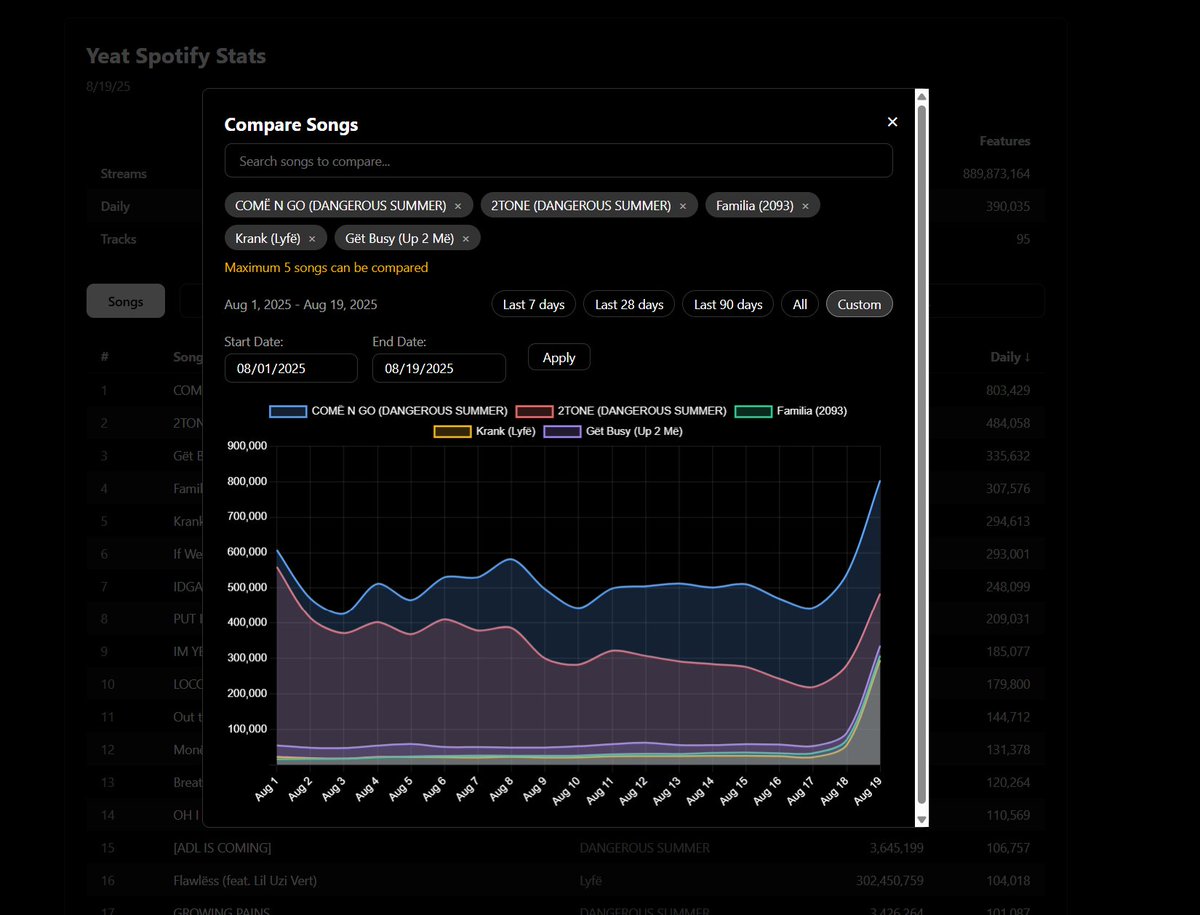Select the All time range option
The width and height of the screenshot is (1200, 915).
(799, 303)
